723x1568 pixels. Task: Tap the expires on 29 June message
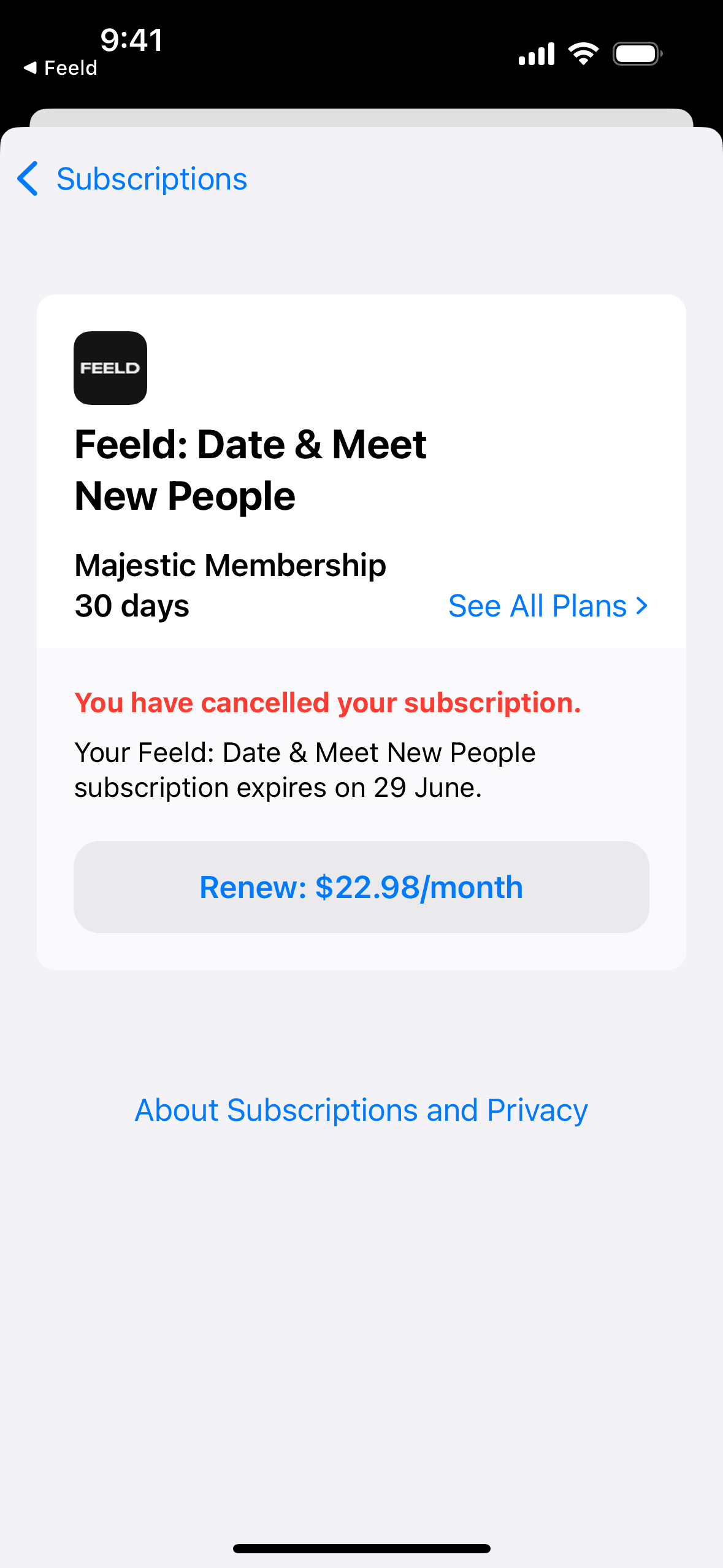[305, 770]
